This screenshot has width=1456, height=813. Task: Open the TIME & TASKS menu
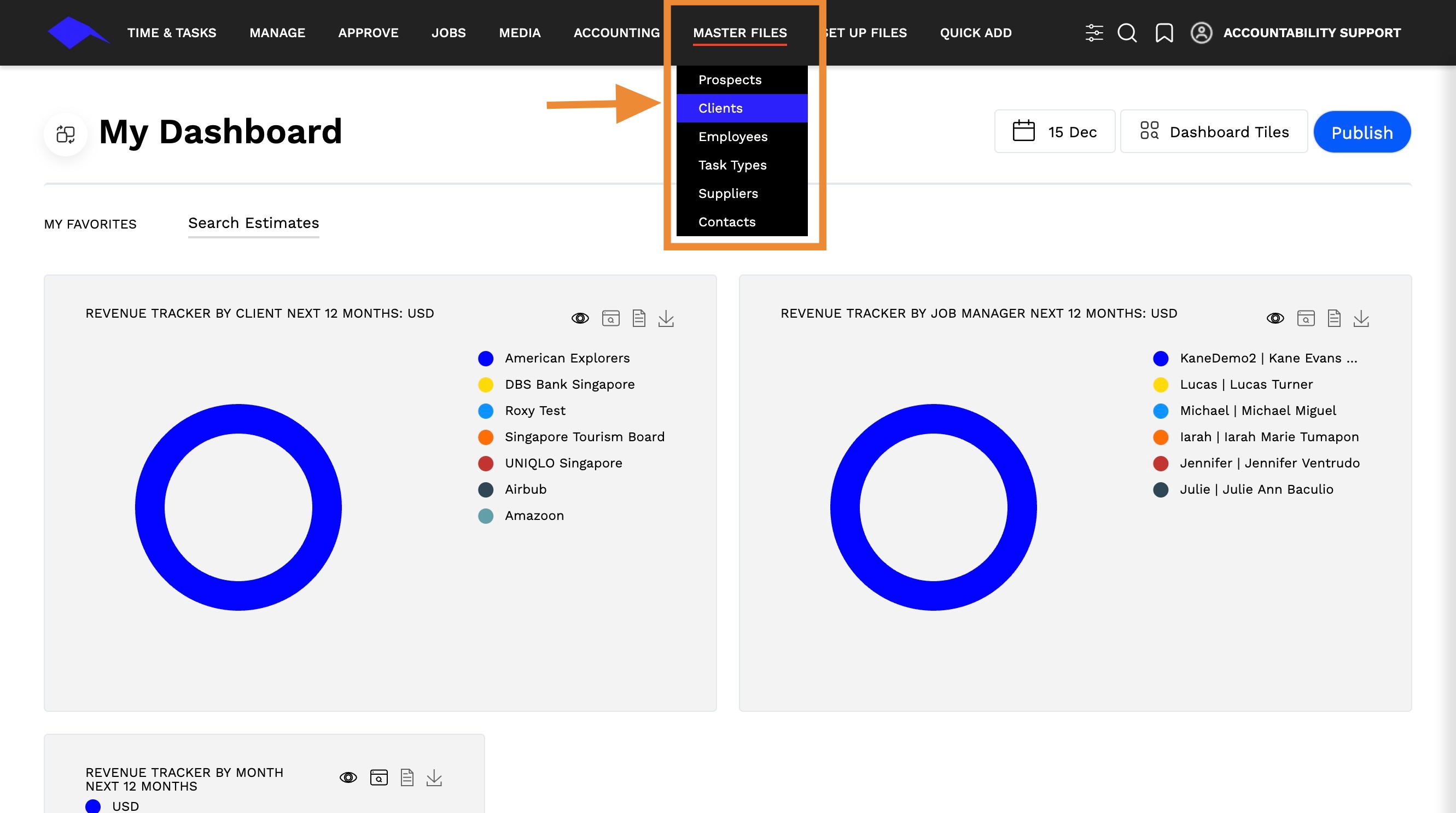172,33
